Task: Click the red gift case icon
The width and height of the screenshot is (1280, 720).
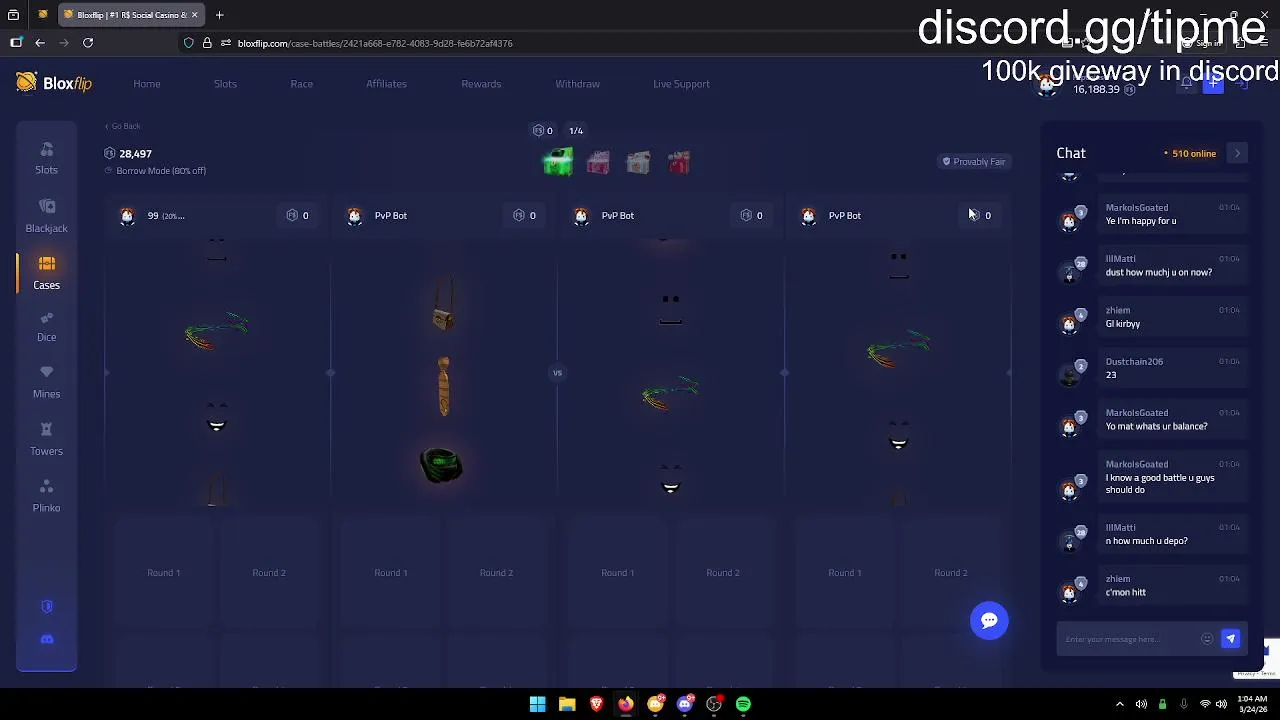Action: (x=679, y=162)
